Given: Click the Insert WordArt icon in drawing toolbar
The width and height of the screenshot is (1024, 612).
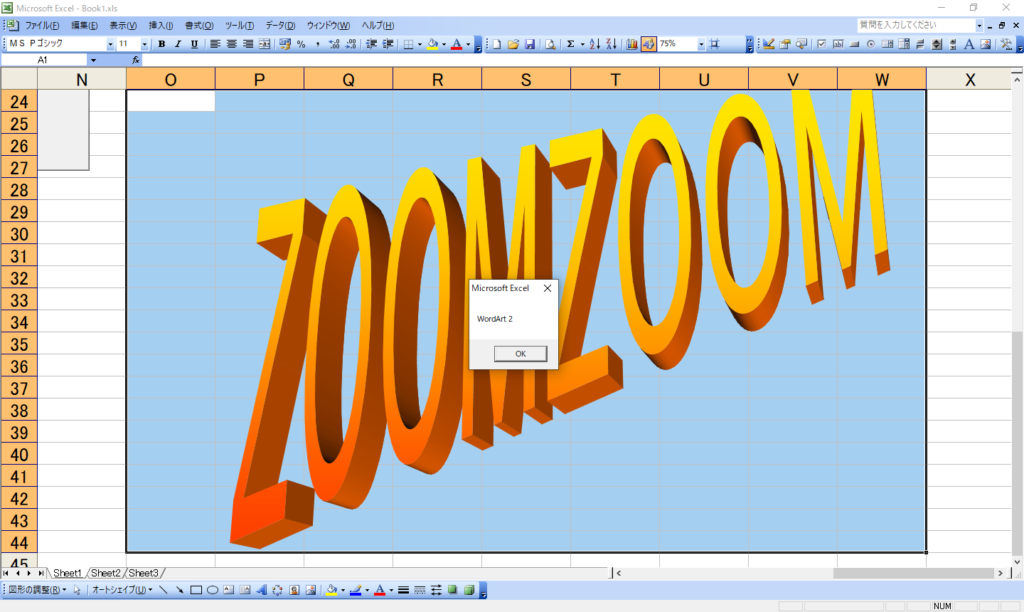Looking at the screenshot, I should pyautogui.click(x=262, y=590).
